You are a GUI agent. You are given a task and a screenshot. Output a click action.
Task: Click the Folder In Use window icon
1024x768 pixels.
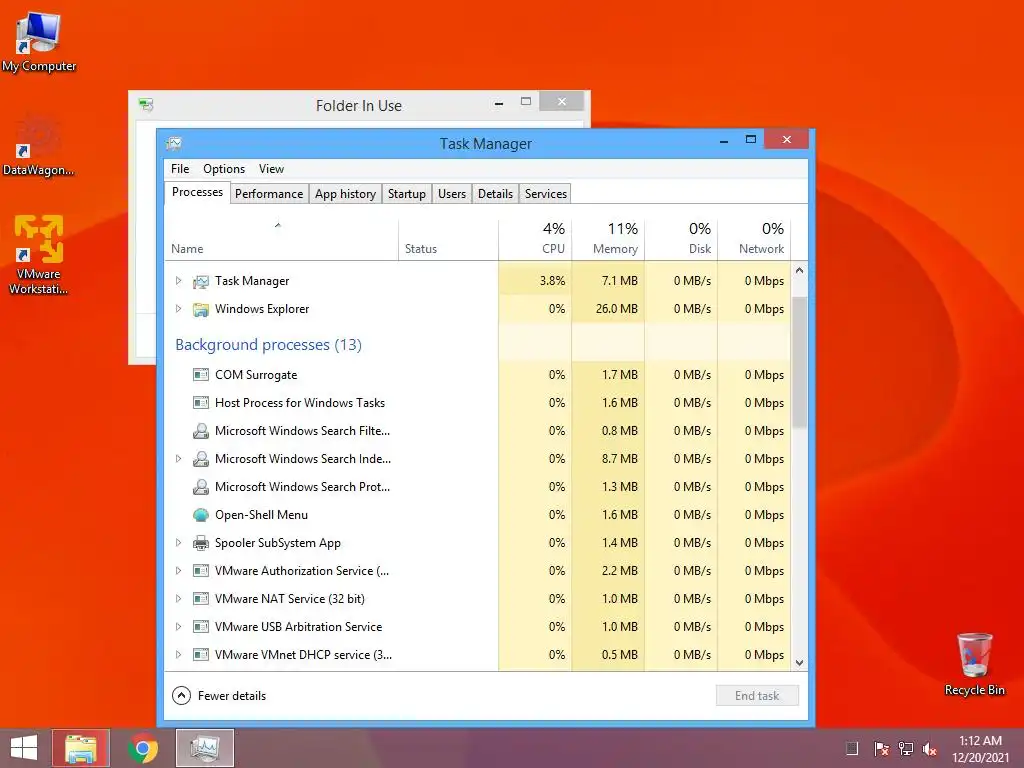(x=146, y=104)
